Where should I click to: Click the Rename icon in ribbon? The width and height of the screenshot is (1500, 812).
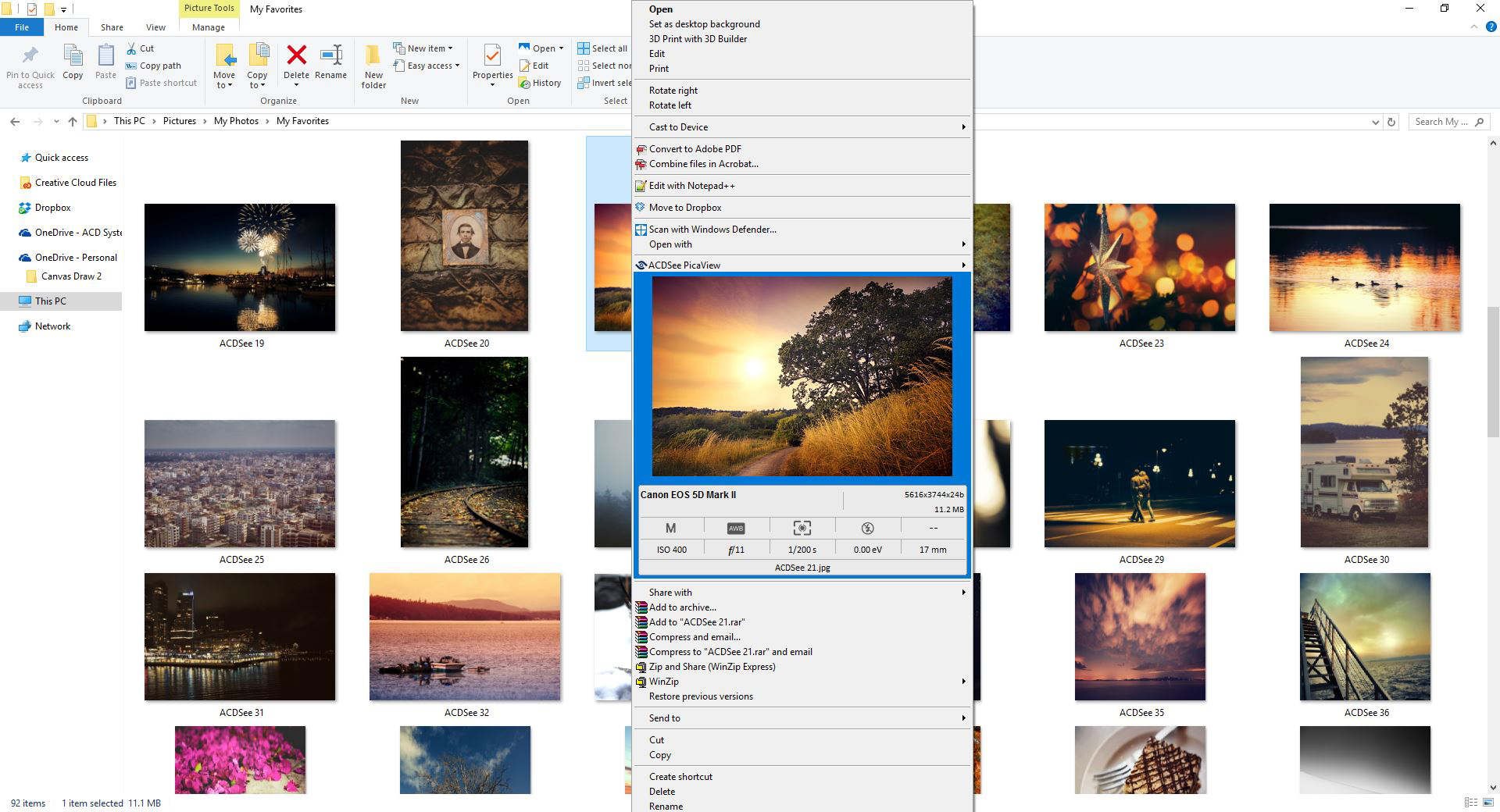coord(330,56)
